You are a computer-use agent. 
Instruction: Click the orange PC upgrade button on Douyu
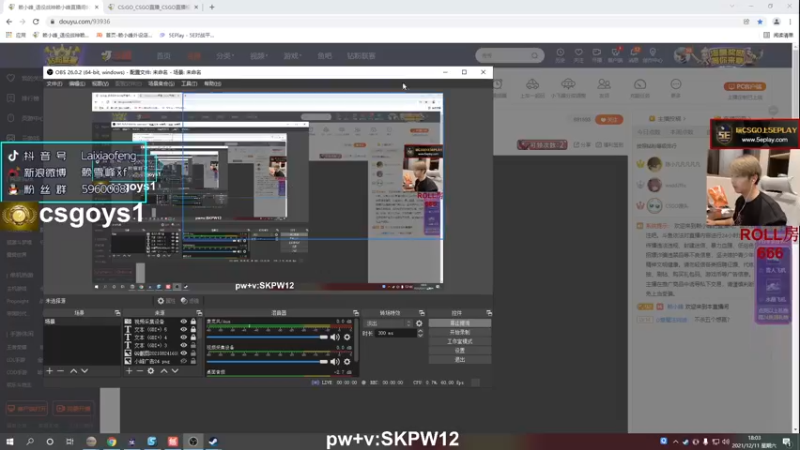(744, 86)
